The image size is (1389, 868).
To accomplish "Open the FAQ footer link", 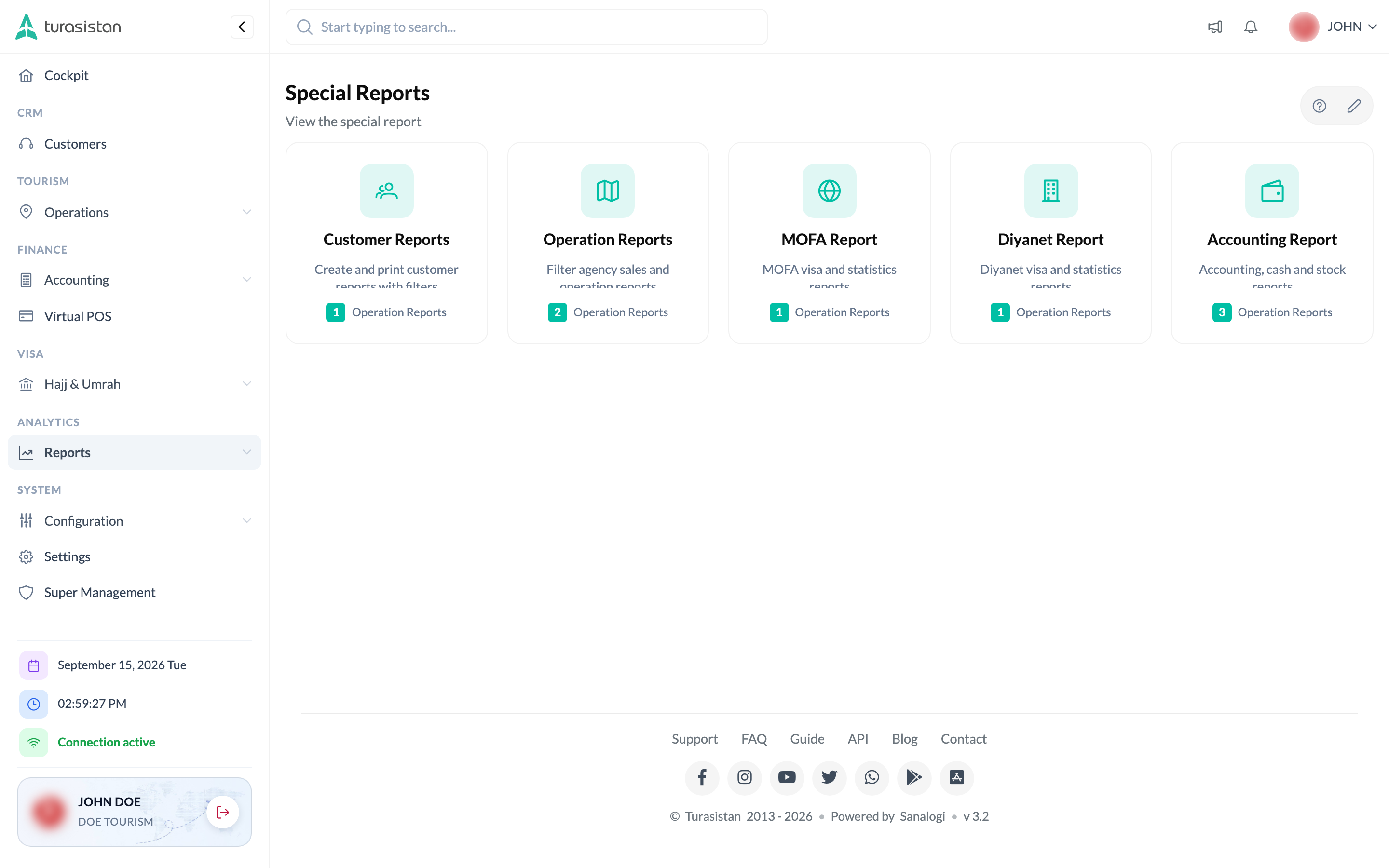I will tap(754, 738).
